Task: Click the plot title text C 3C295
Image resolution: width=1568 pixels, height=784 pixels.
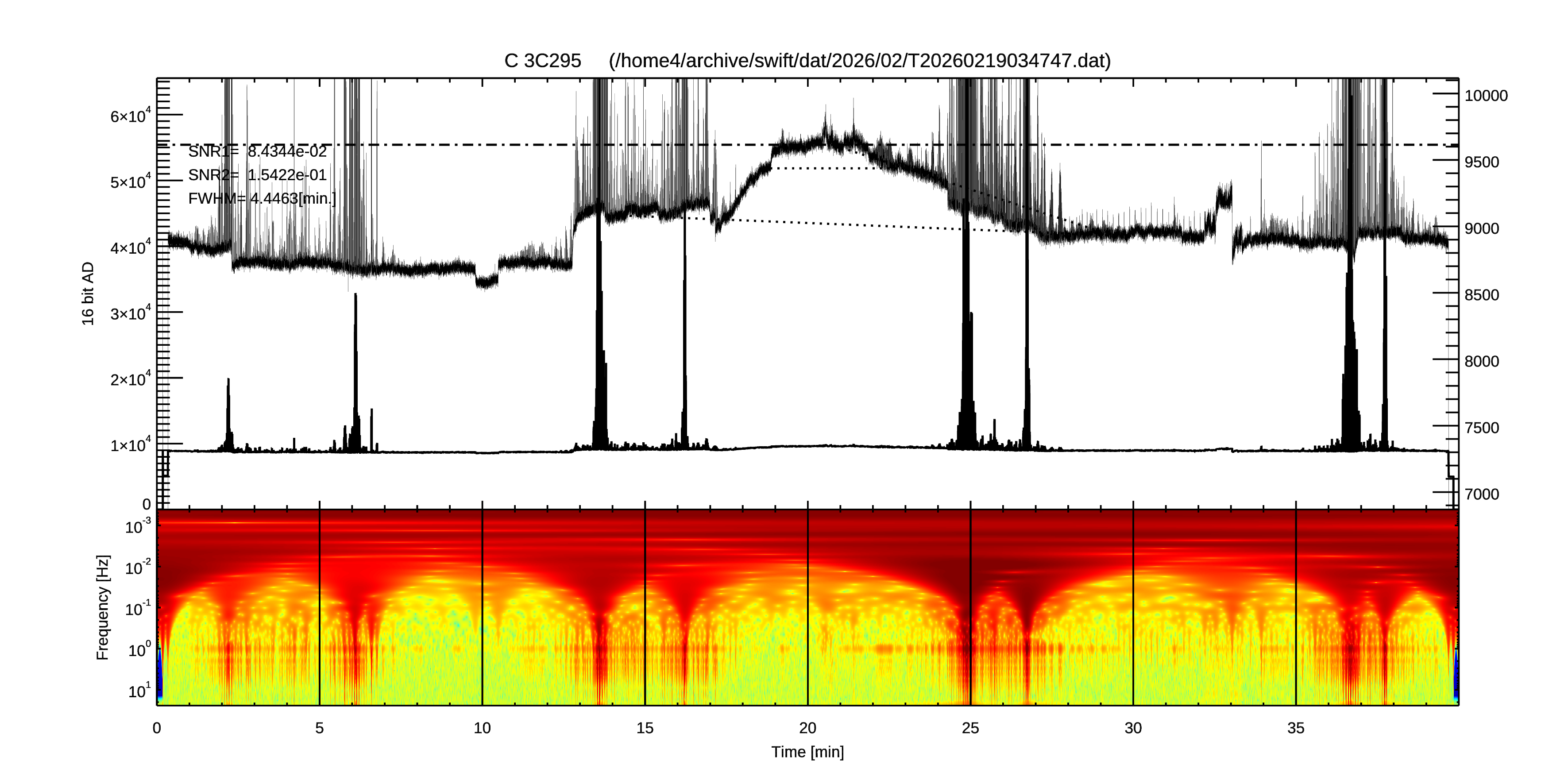Action: 542,61
